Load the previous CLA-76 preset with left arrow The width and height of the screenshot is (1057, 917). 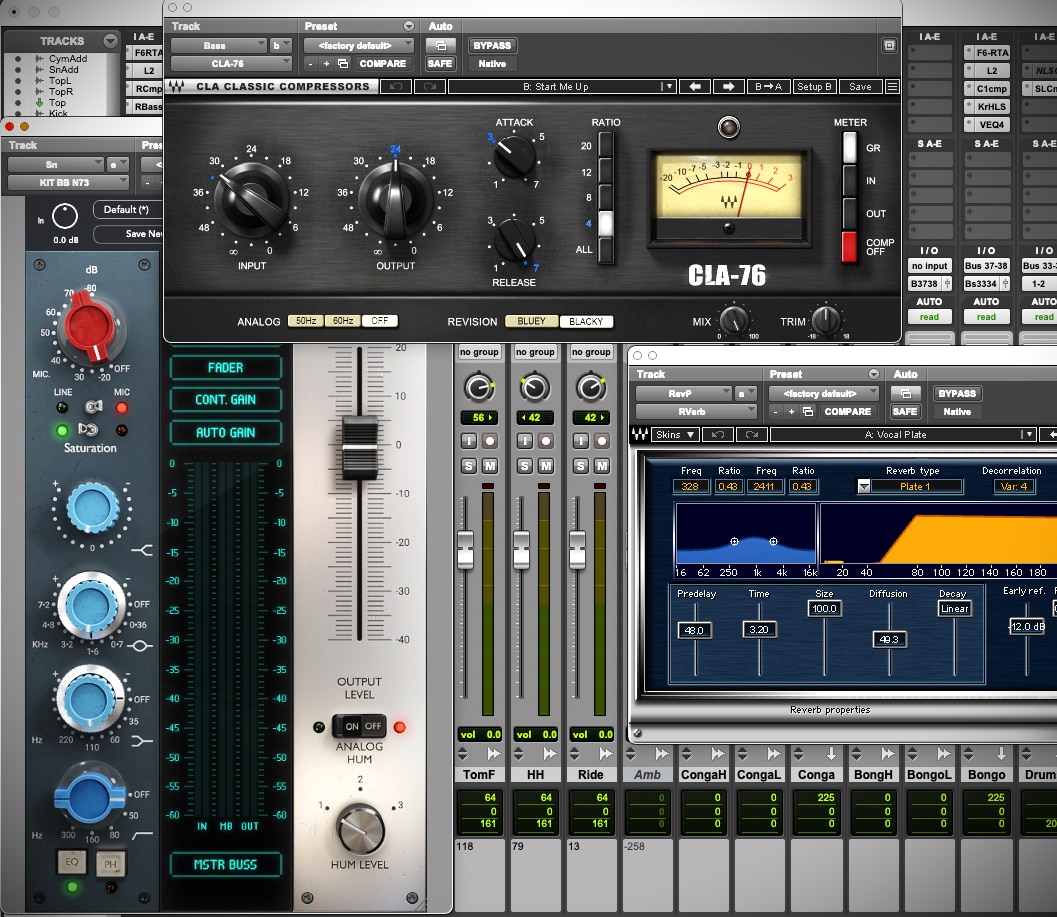pos(695,86)
